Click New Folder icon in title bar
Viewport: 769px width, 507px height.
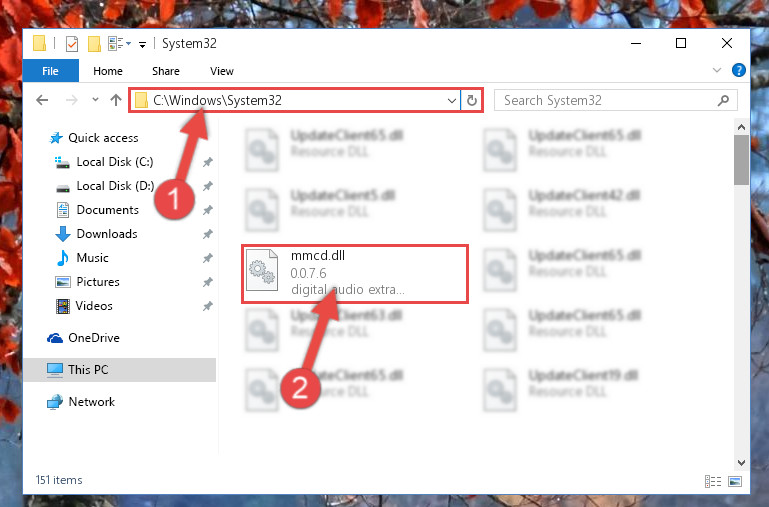tap(94, 44)
